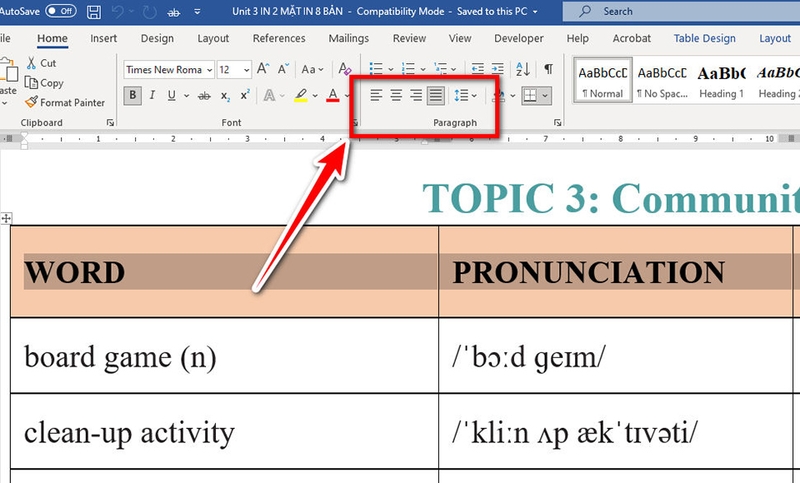Screen dimensions: 800x483
Task: Click the Shading paint bucket icon
Action: click(x=501, y=95)
